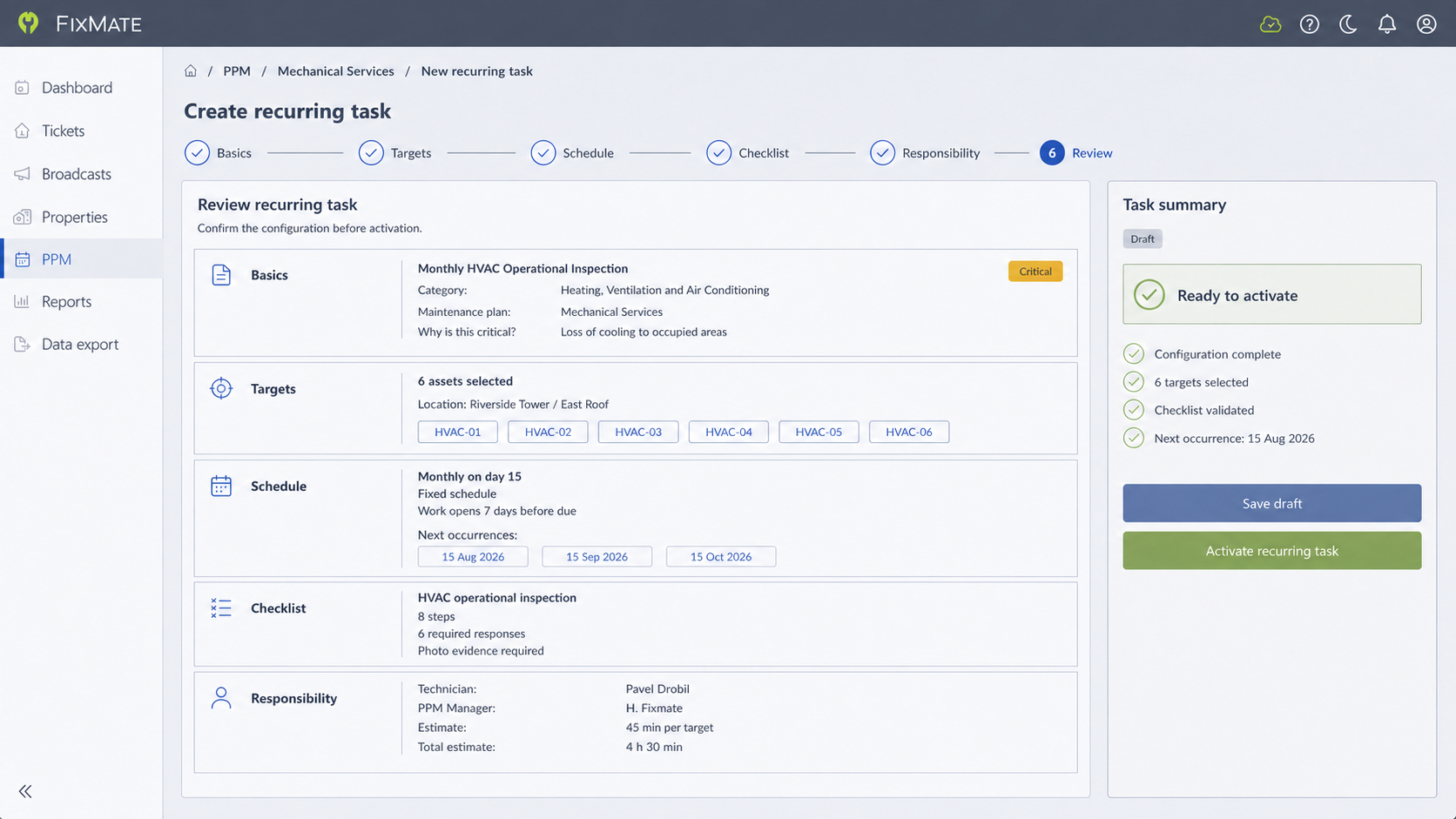Screen dimensions: 1456x819
Task: Click the Targets section crosshair icon
Action: coord(221,388)
